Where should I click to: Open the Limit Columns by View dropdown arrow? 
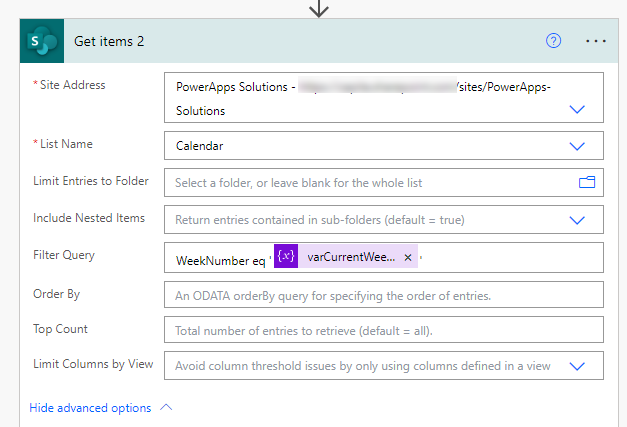[577, 366]
